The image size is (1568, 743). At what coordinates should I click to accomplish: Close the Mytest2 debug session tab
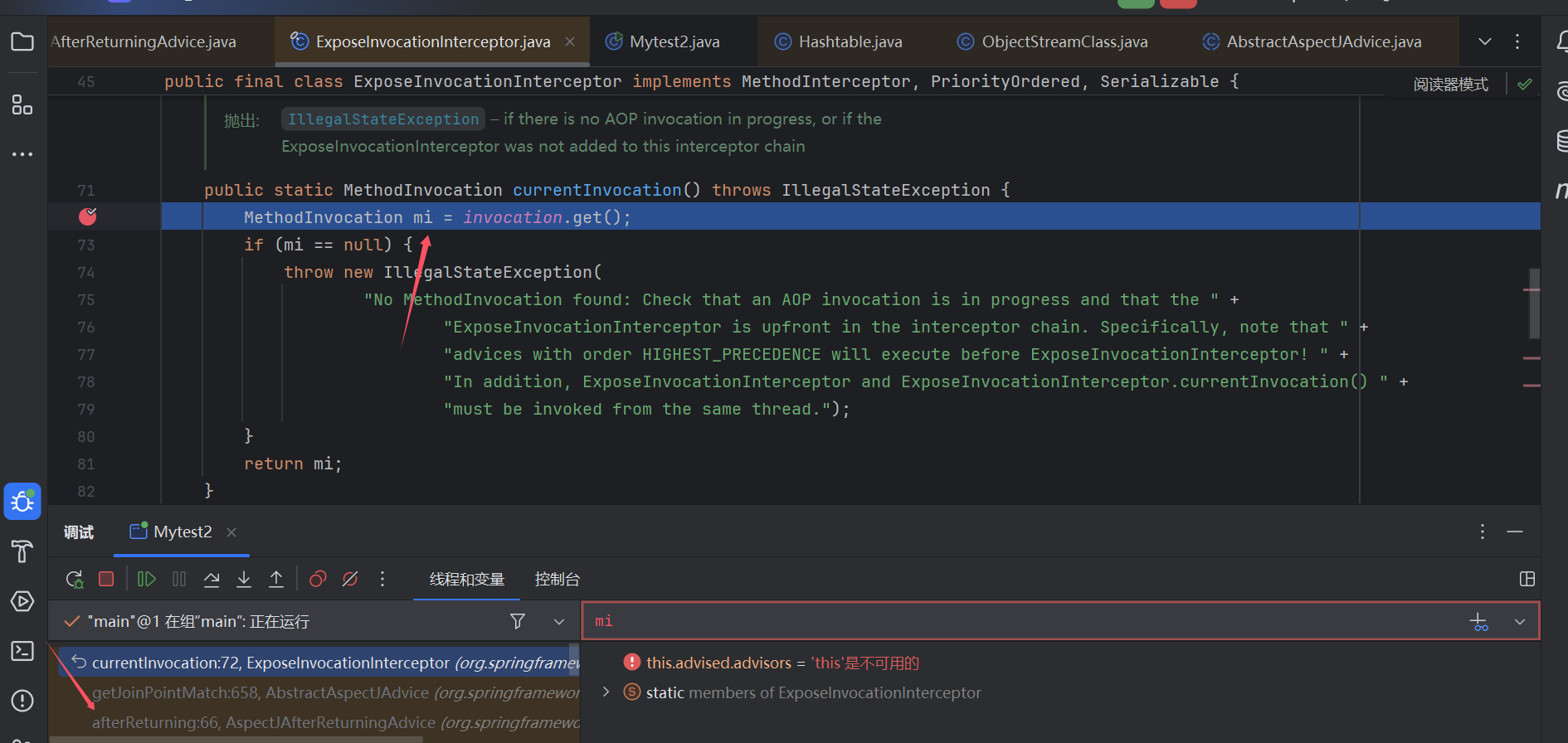(231, 532)
